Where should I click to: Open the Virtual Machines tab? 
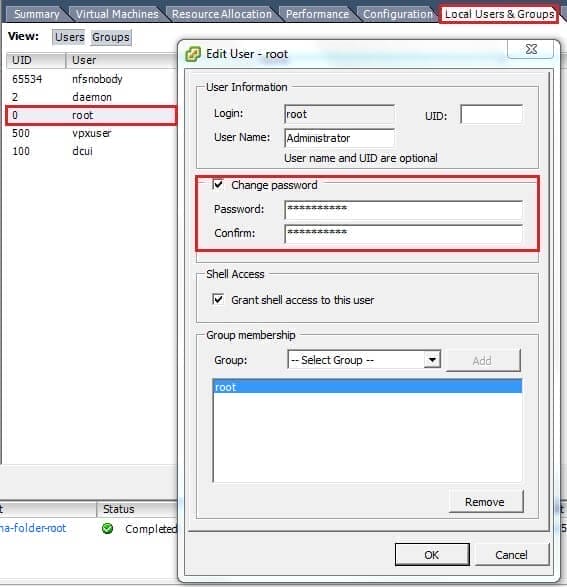[x=117, y=14]
